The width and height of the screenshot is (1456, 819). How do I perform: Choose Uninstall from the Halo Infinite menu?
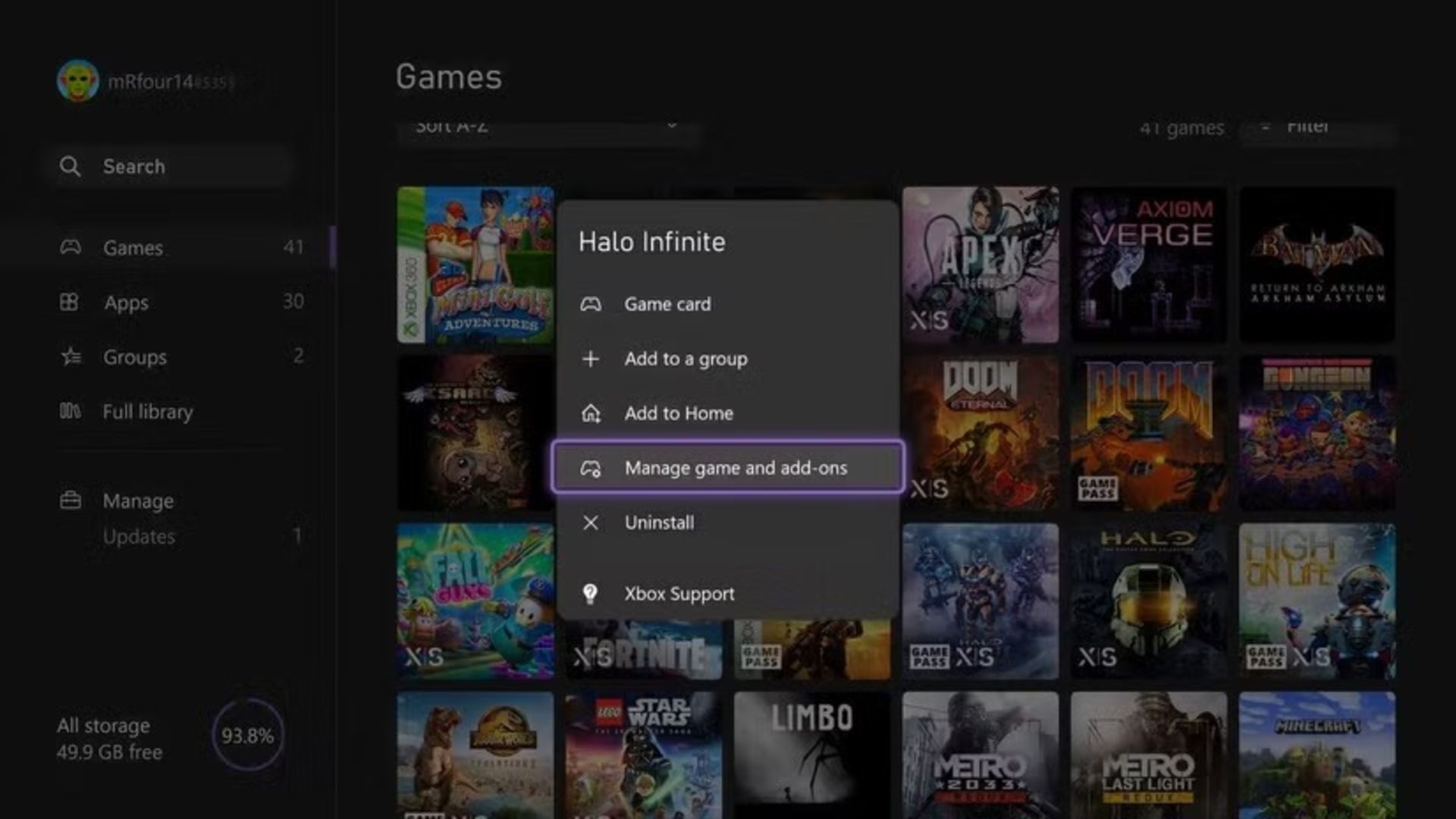(x=659, y=522)
